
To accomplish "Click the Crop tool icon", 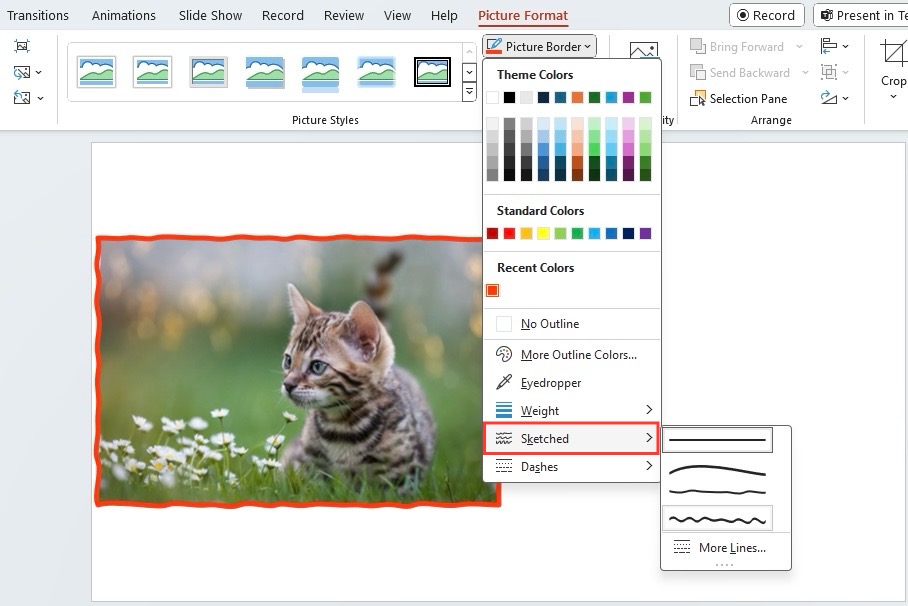I will click(x=894, y=53).
